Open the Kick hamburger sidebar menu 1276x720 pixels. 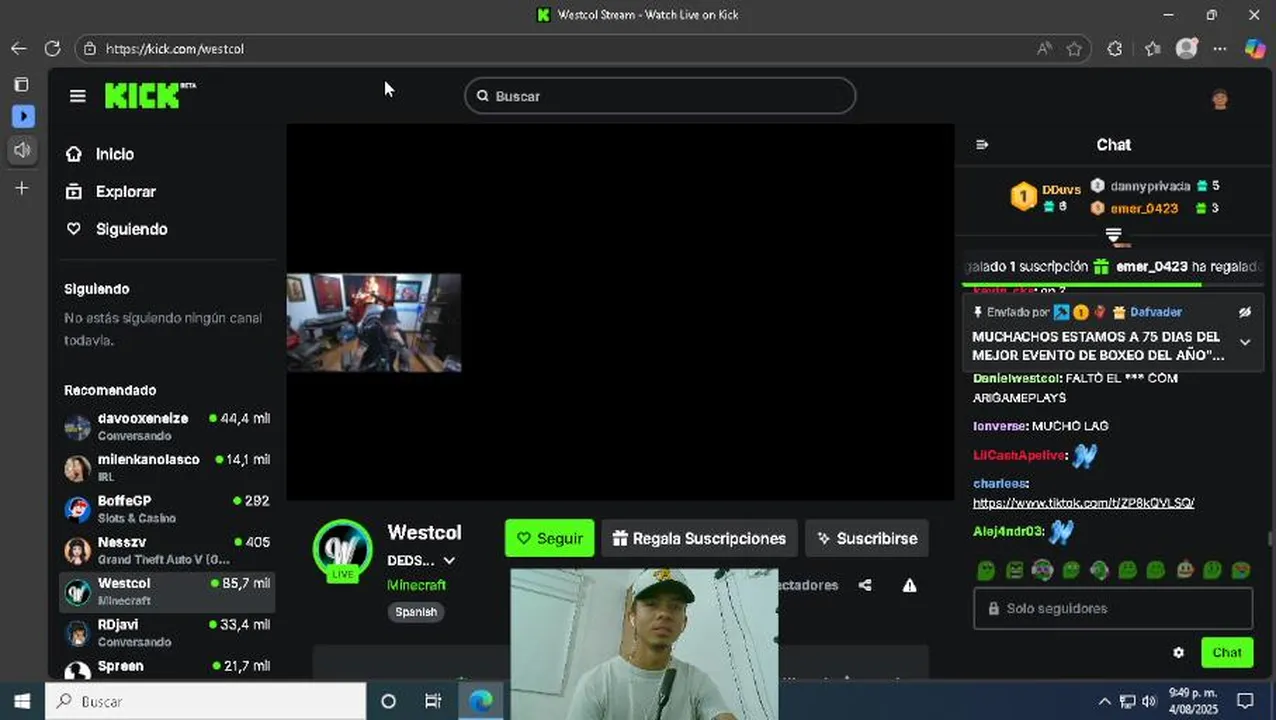78,96
